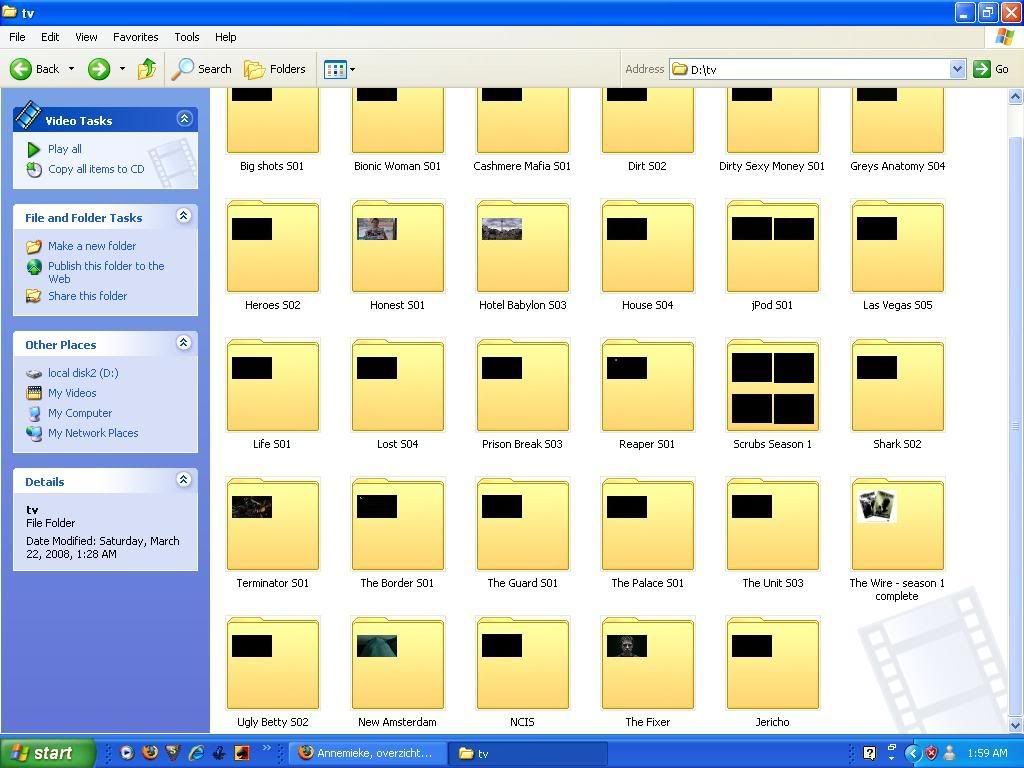
Task: Open local disk2 (D:) link
Action: point(83,373)
